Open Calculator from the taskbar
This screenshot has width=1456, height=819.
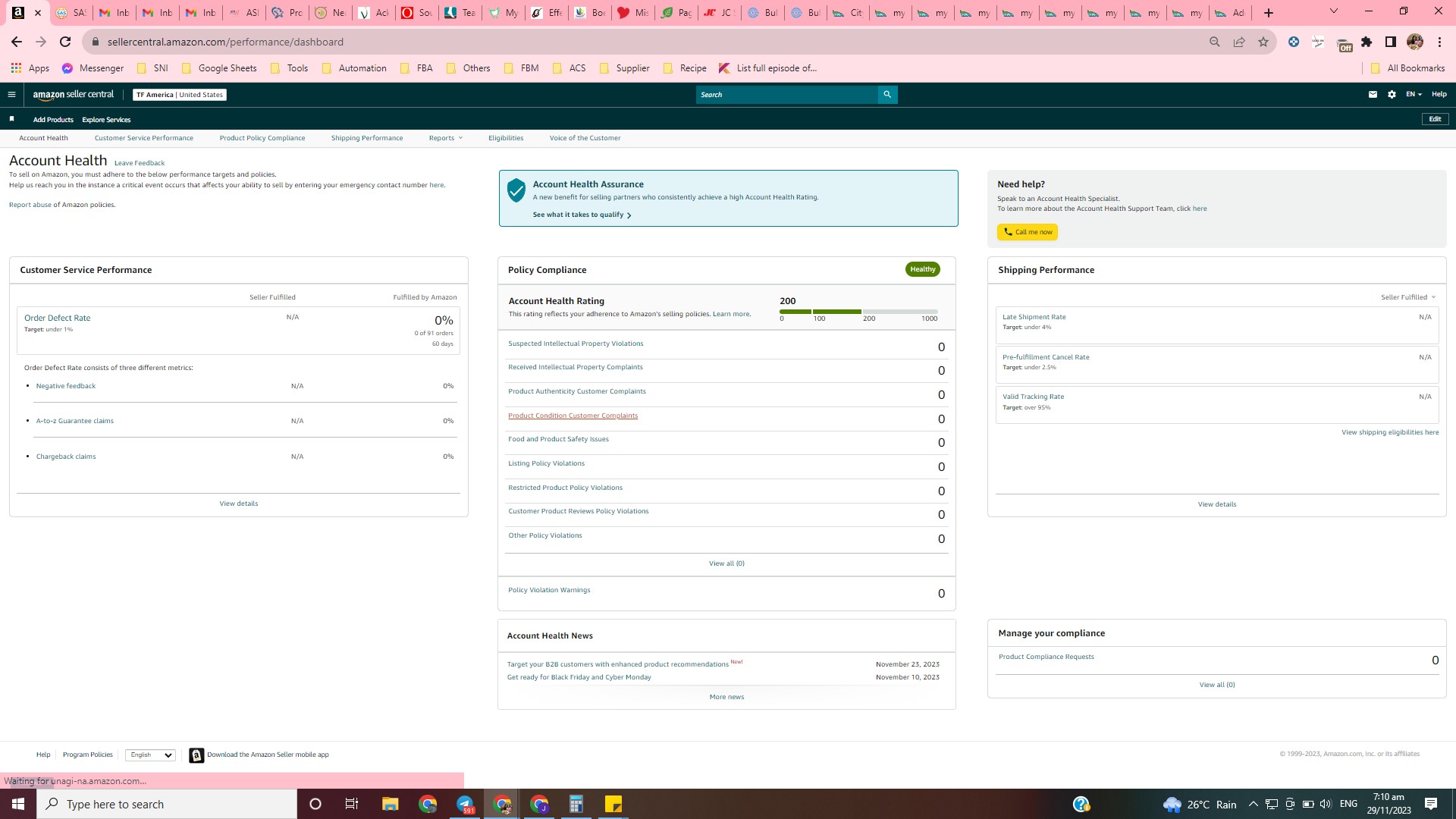click(x=576, y=804)
